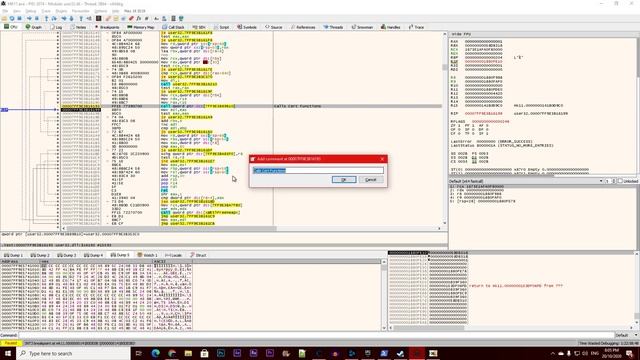640x360 pixels.
Task: Open Microsoft Edge from the taskbar
Action: (156, 353)
